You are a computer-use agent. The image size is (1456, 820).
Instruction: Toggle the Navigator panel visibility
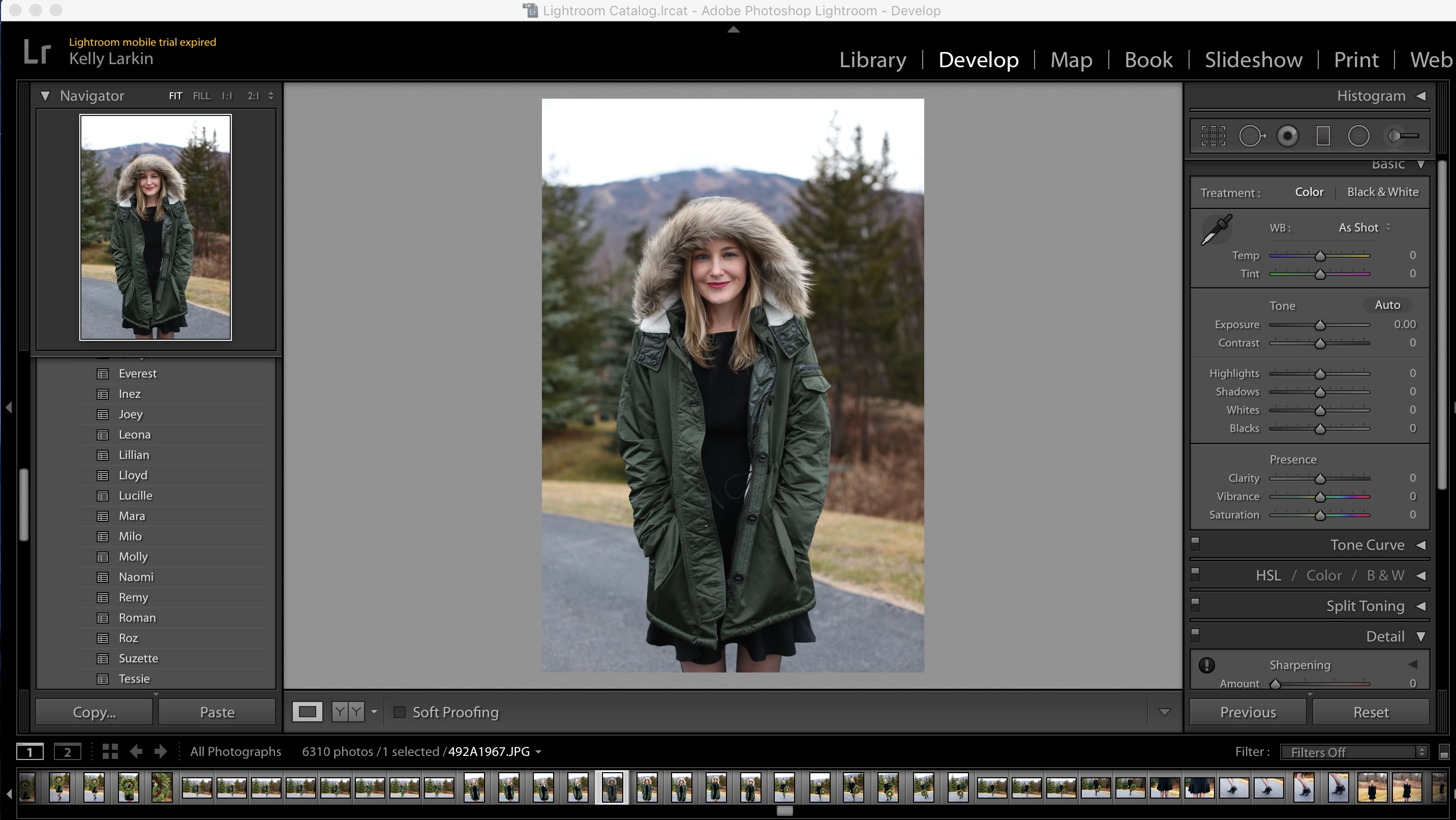coord(46,96)
